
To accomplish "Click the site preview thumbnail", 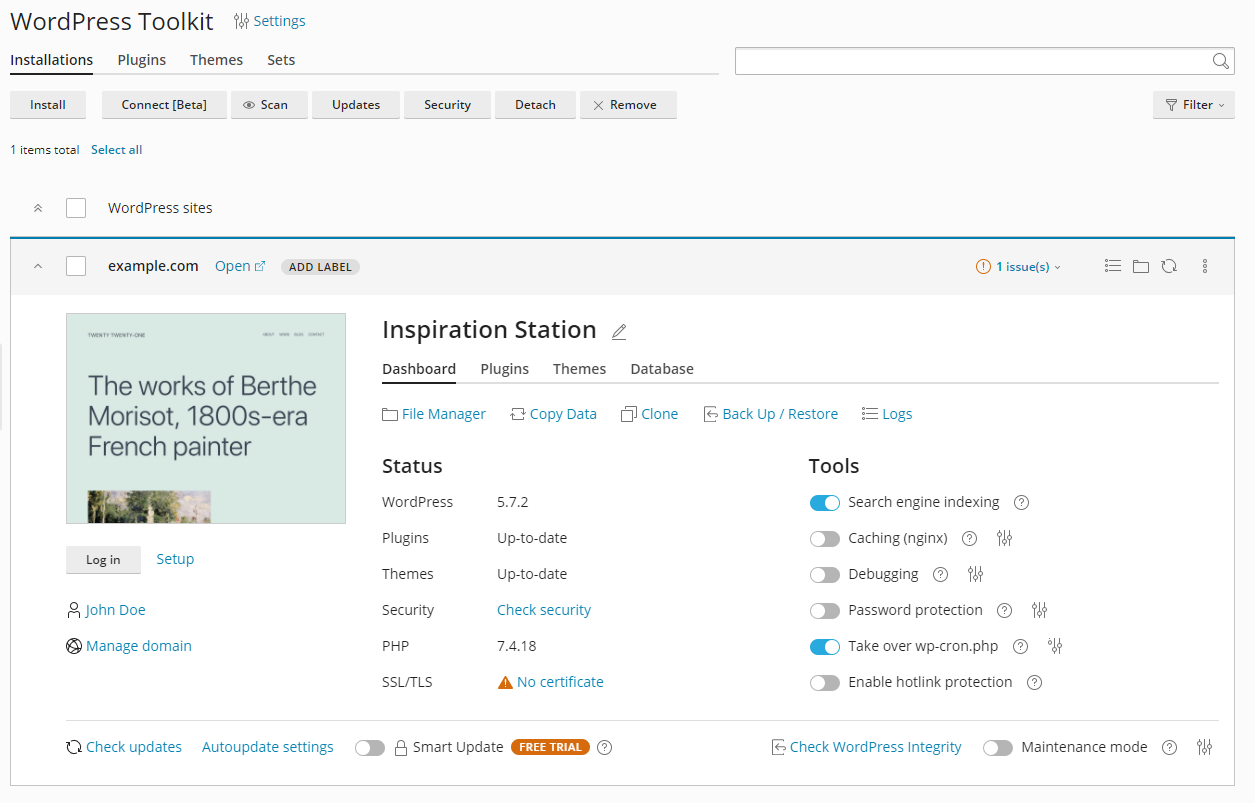I will [206, 418].
